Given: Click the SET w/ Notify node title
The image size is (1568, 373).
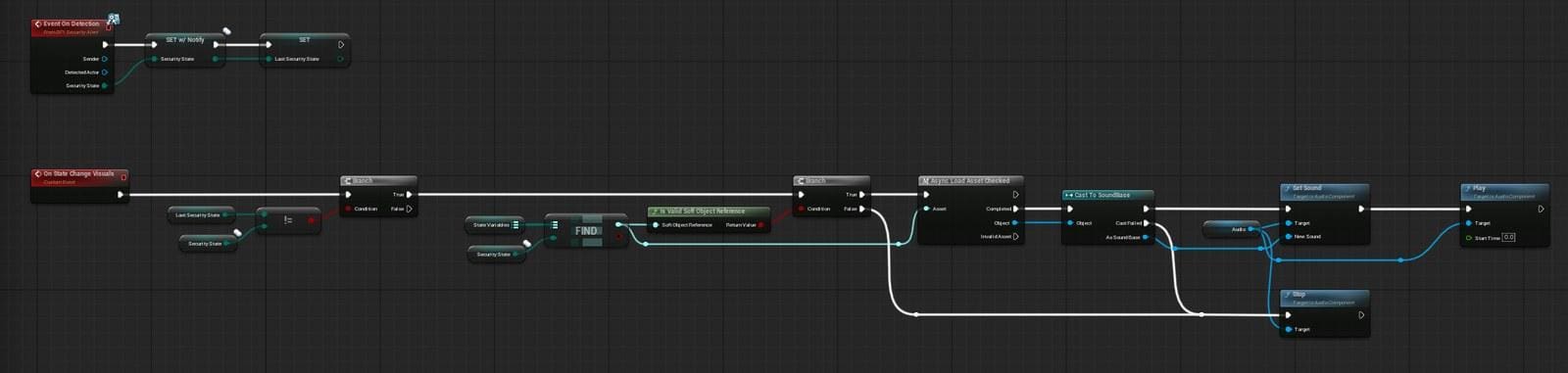Looking at the screenshot, I should tap(184, 40).
